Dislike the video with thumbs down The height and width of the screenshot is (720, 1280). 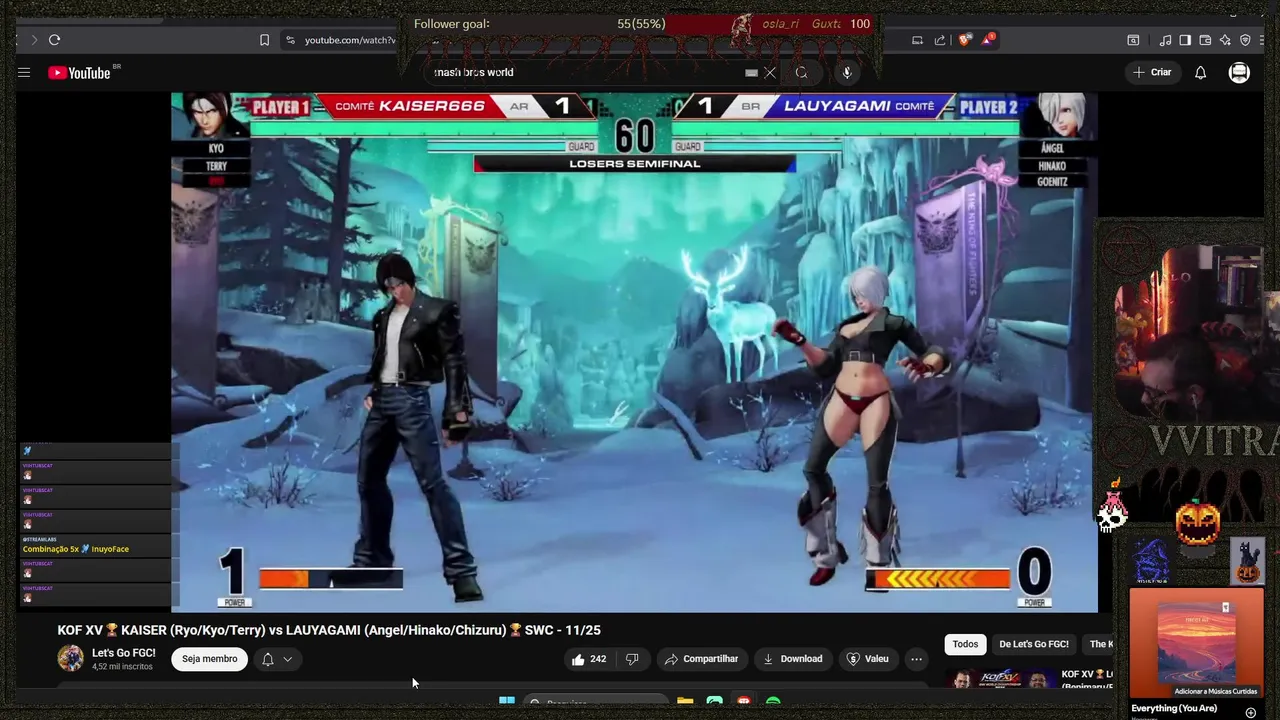[x=632, y=659]
